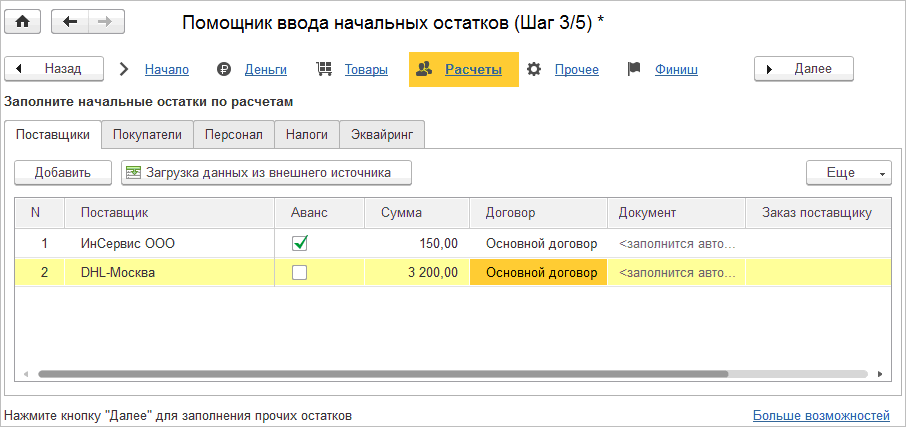The height and width of the screenshot is (427, 906).
Task: Click the shopping cart icon for Товары
Action: [x=323, y=69]
